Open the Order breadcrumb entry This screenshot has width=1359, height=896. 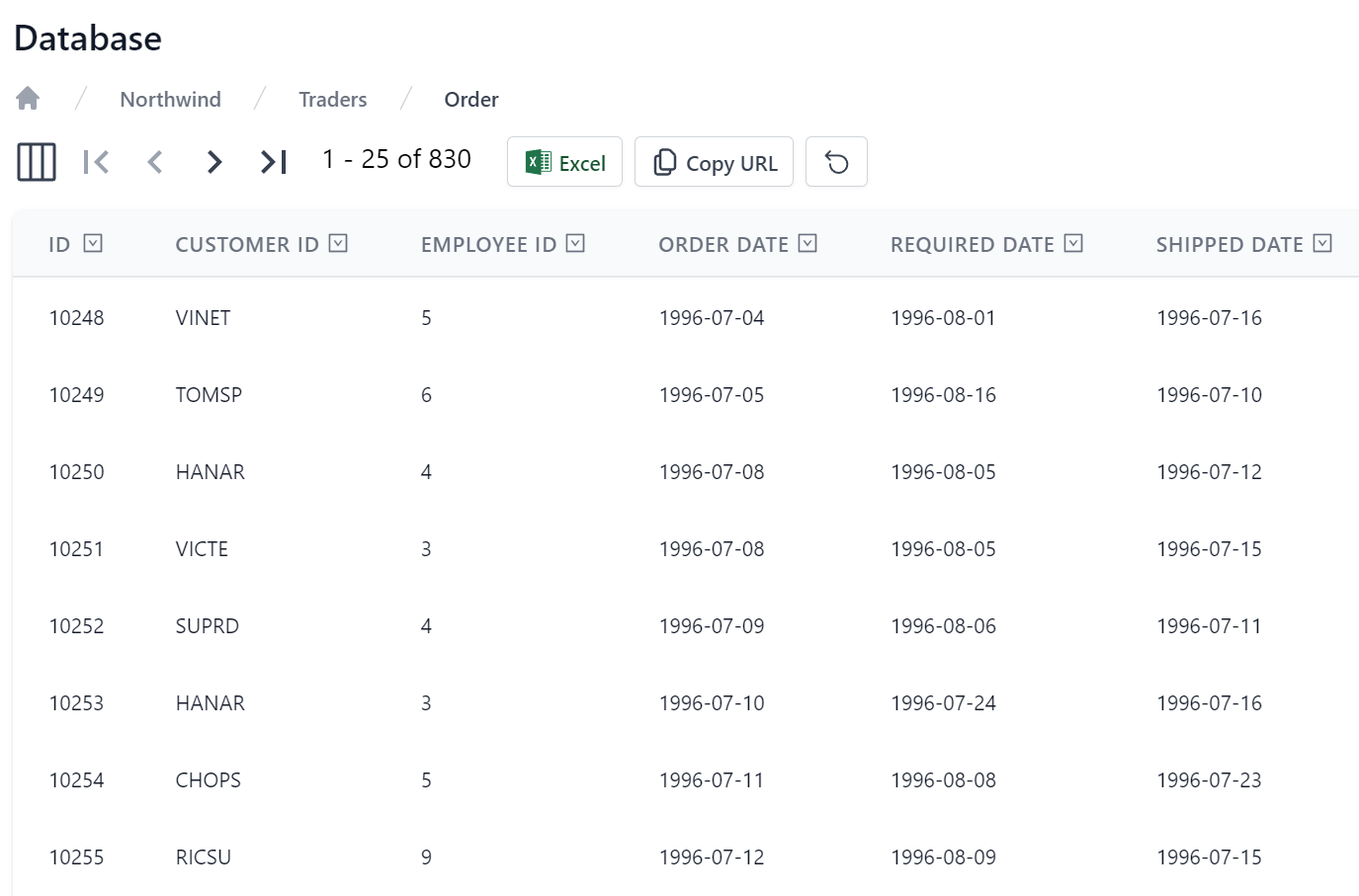coord(471,99)
